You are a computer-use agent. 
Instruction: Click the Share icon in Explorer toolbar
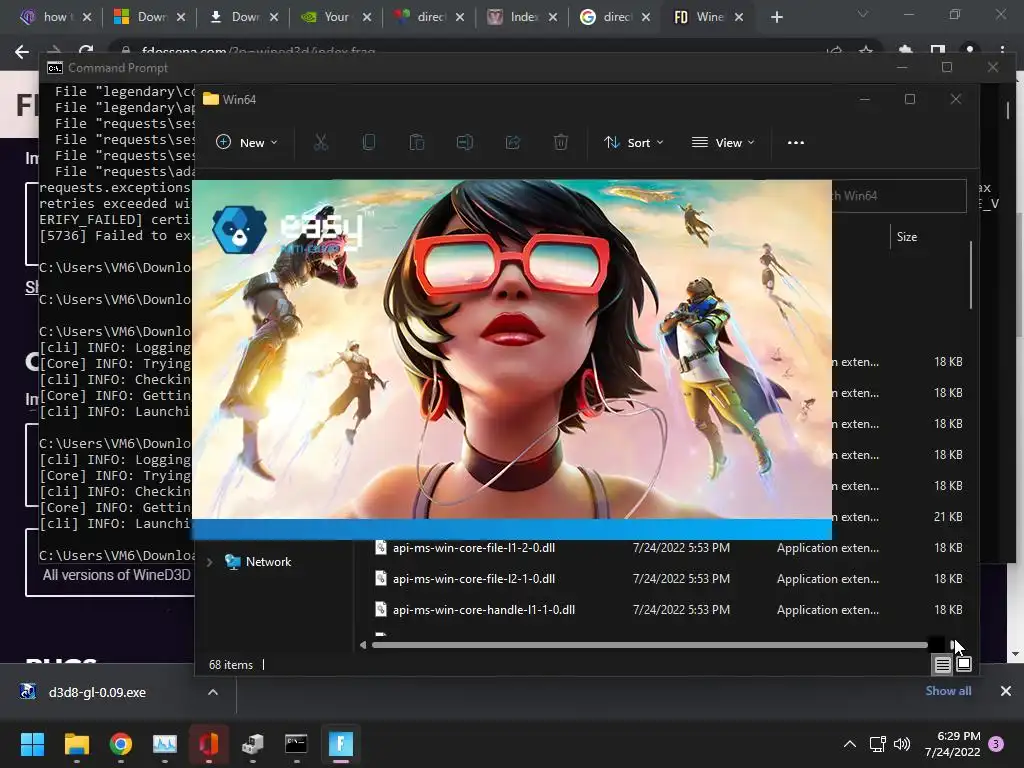513,142
